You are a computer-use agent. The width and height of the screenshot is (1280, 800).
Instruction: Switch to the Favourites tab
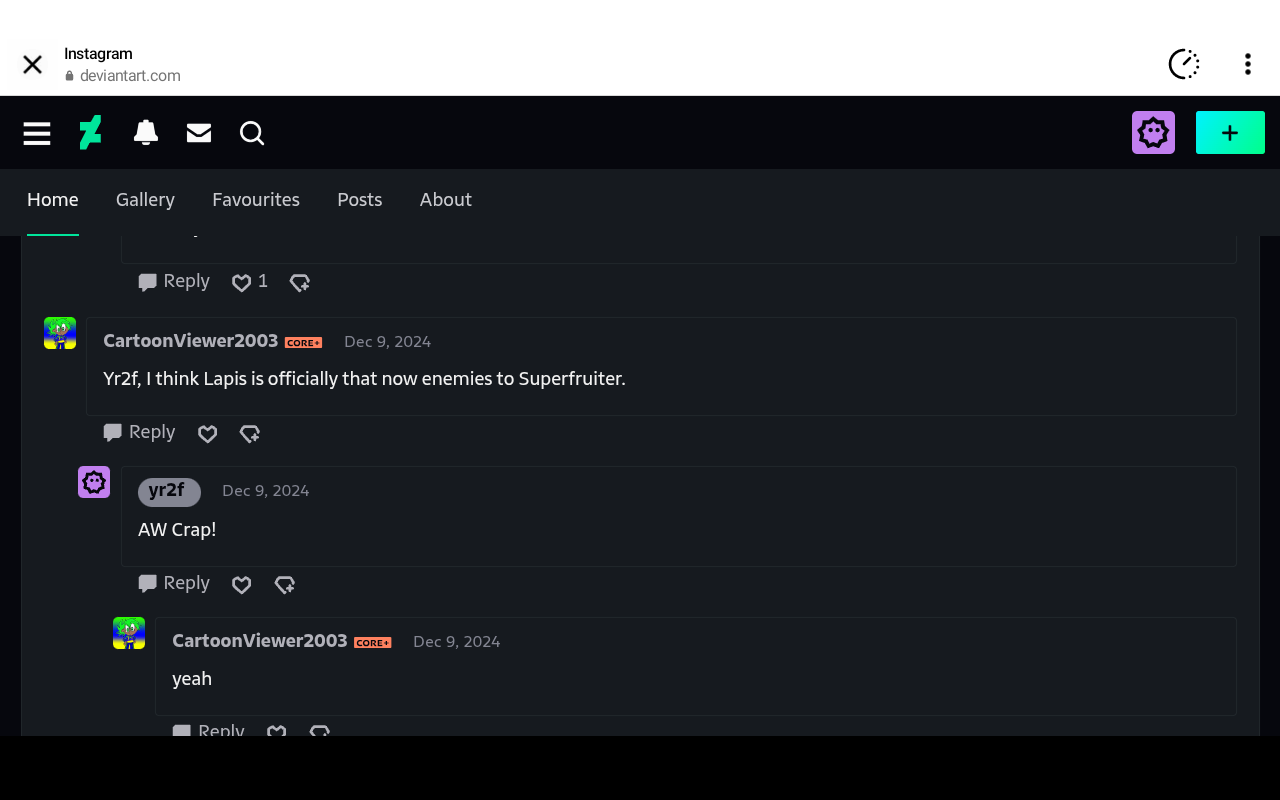click(256, 200)
